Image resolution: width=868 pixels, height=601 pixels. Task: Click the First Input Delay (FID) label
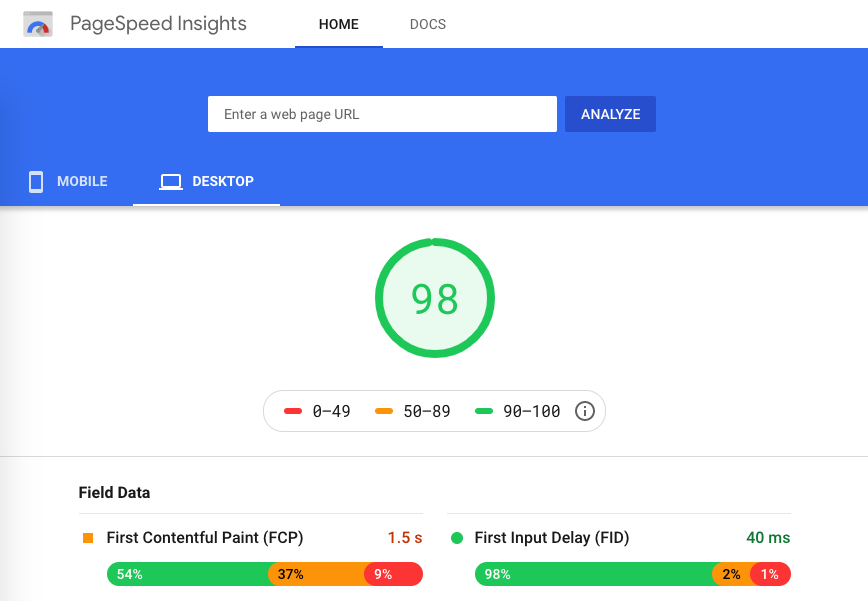click(x=552, y=538)
